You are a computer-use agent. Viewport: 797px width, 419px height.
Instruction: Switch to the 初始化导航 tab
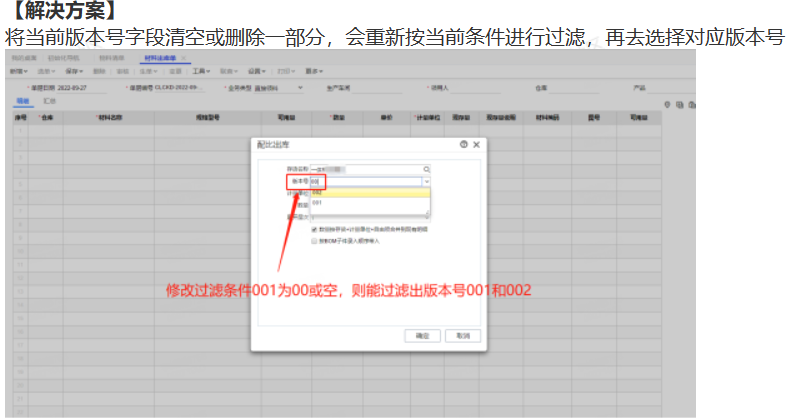(x=64, y=58)
